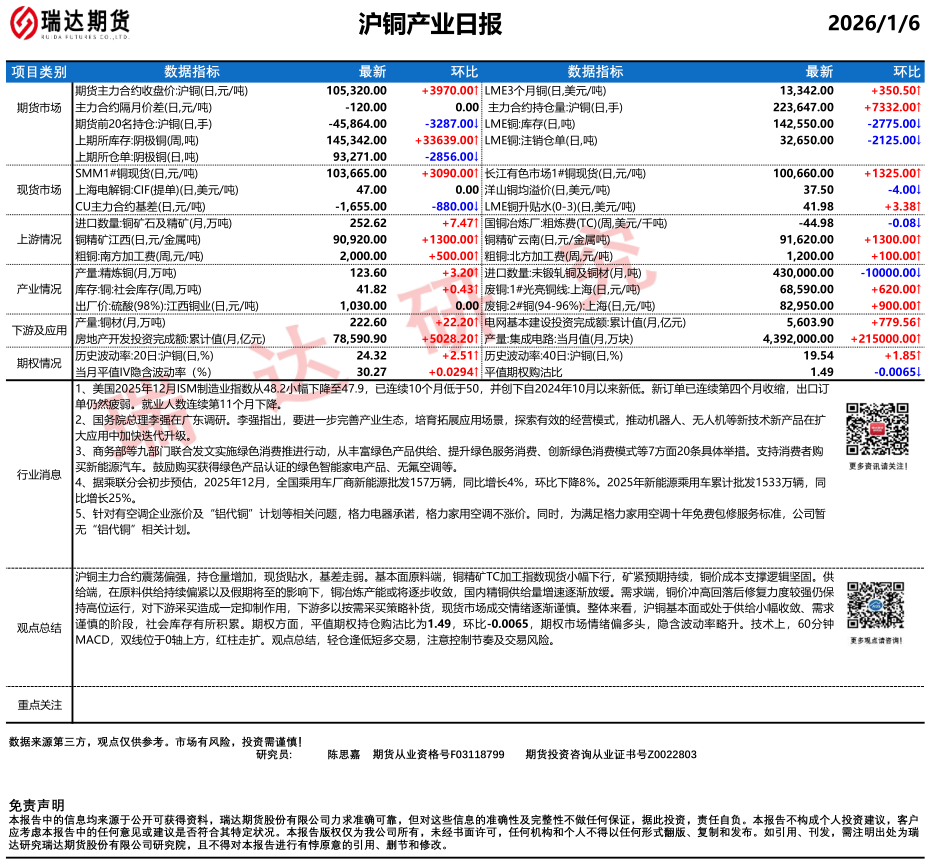
Task: Click the blue down arrow after -3287.00
Action: 476,124
